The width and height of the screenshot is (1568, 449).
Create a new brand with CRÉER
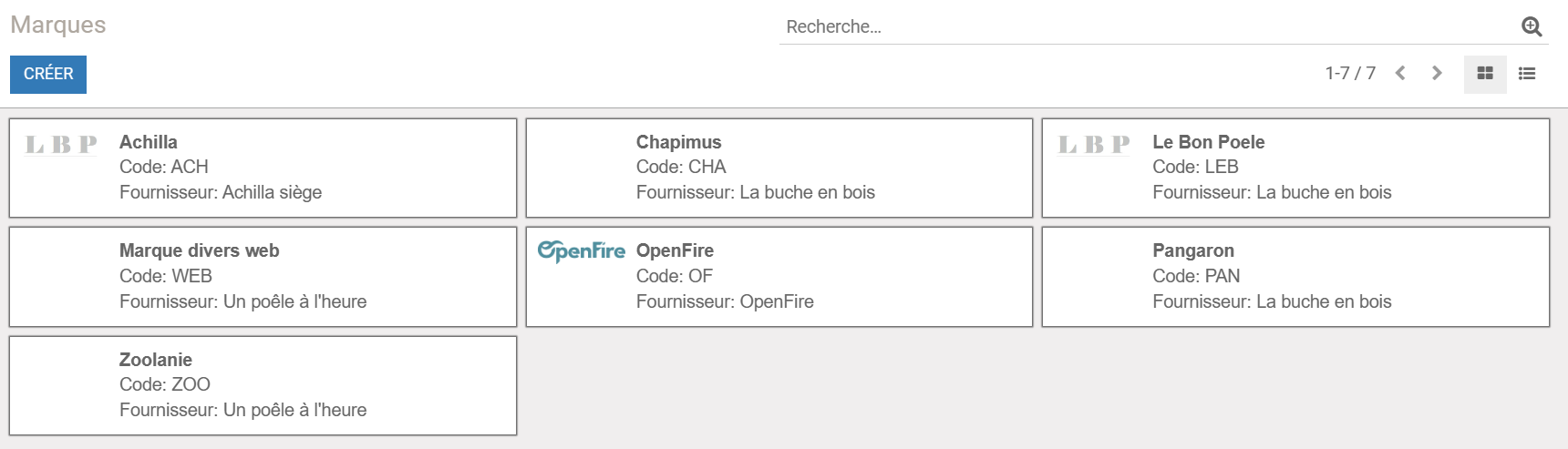tap(48, 75)
